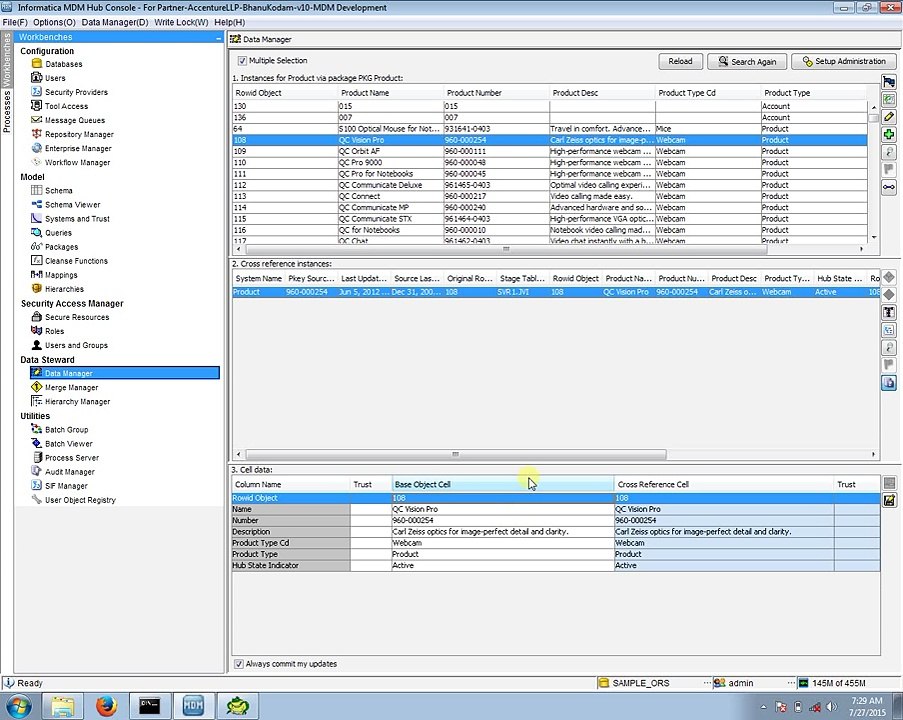
Task: Collapse the Workbenches panel
Action: pos(218,37)
